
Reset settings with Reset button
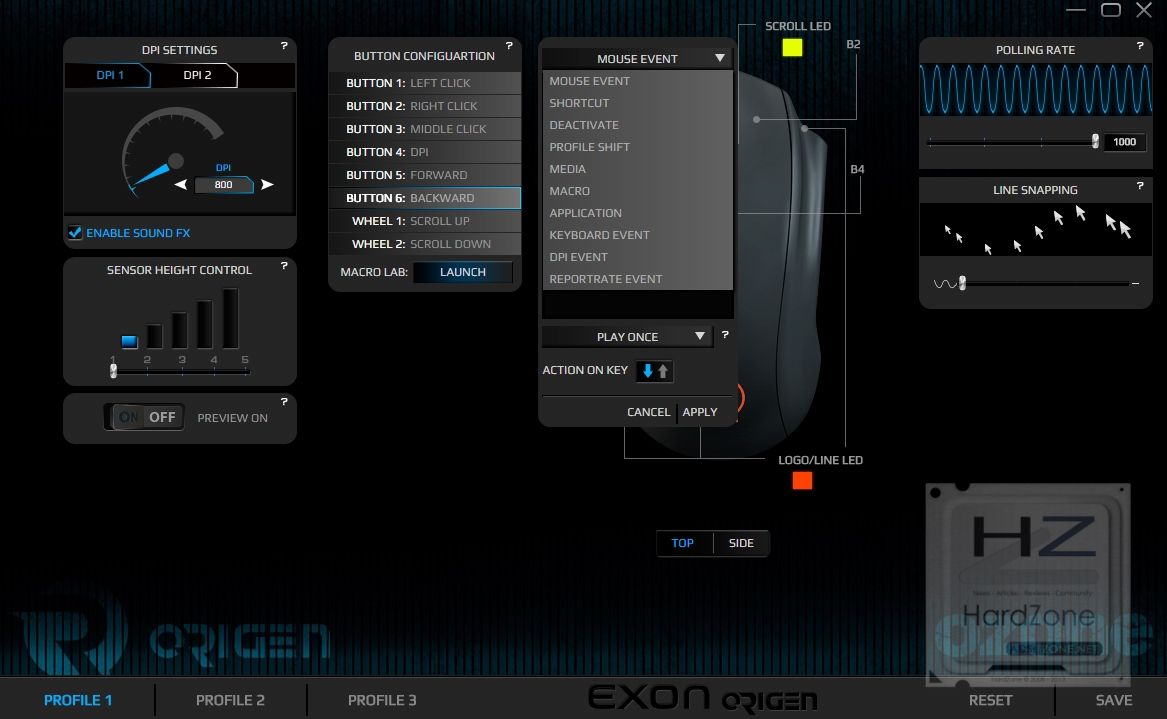coord(990,700)
